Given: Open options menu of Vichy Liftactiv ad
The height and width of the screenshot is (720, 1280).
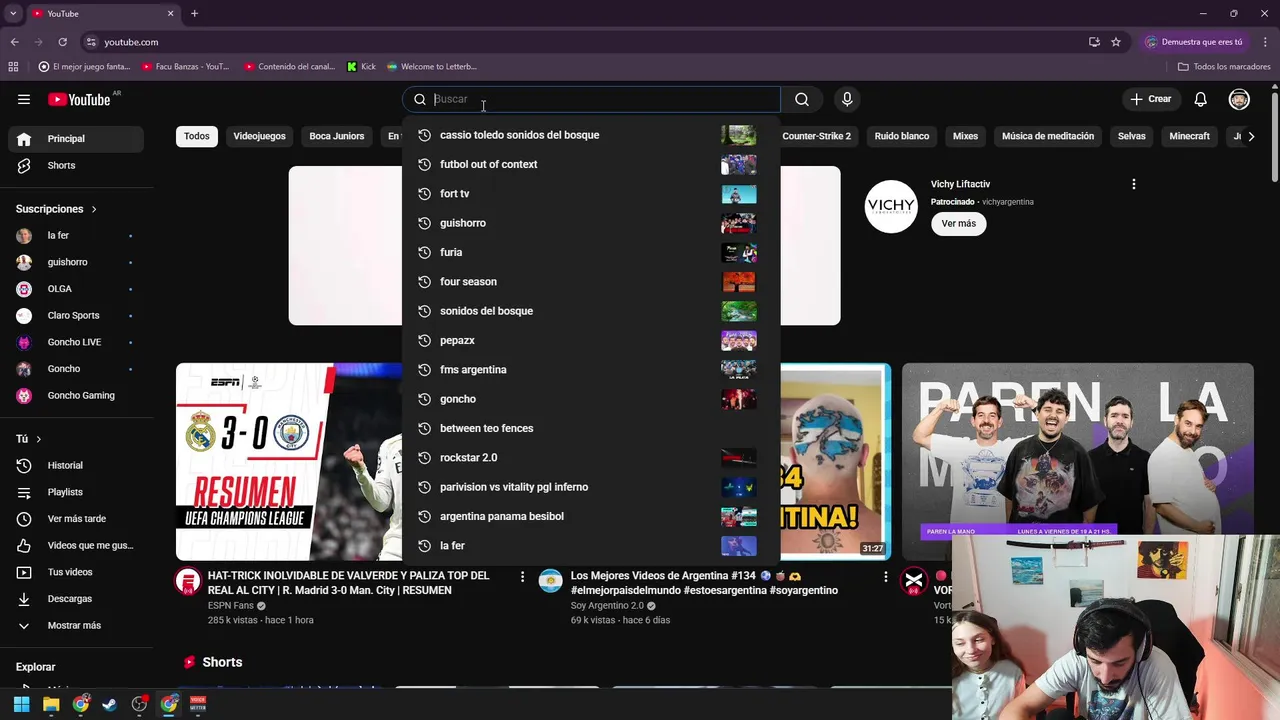Looking at the screenshot, I should pyautogui.click(x=1133, y=184).
